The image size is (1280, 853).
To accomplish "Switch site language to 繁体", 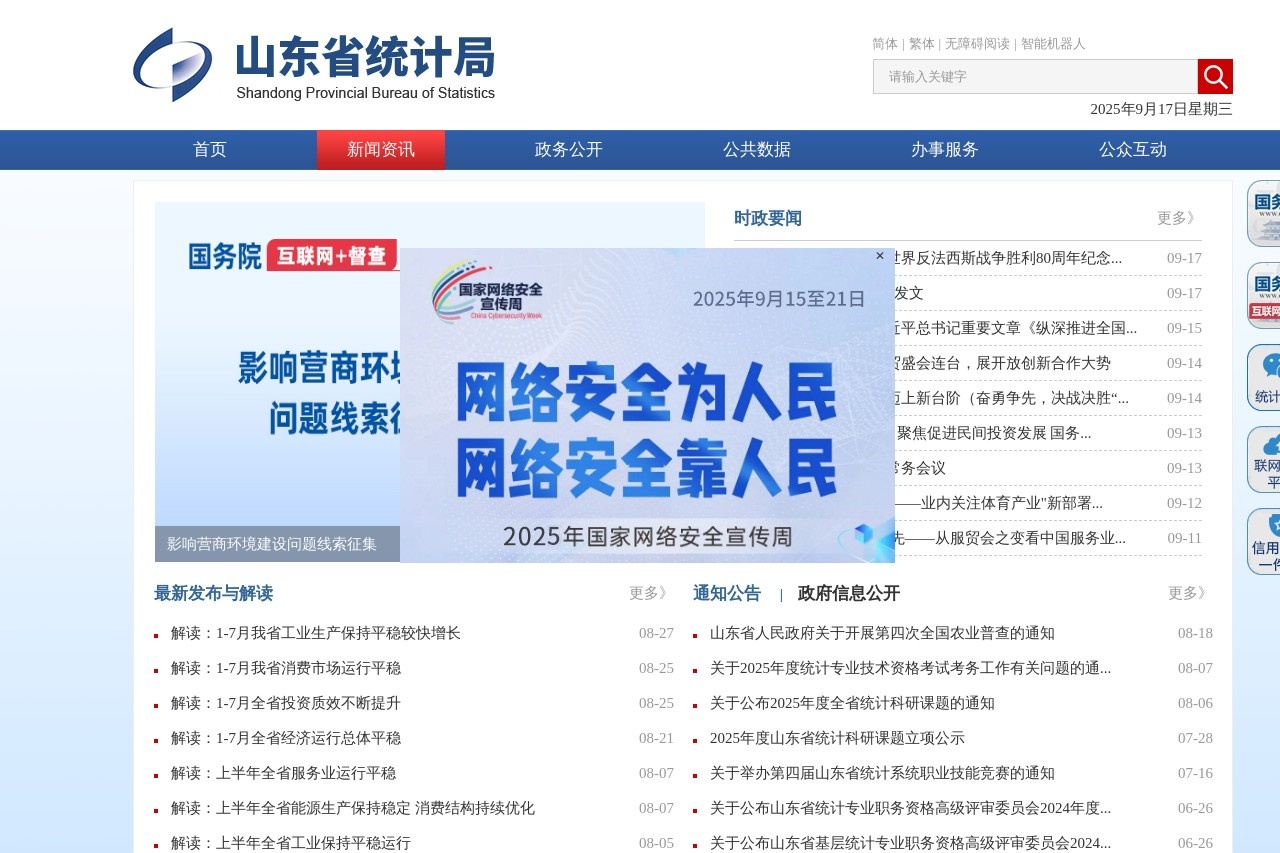I will point(920,44).
